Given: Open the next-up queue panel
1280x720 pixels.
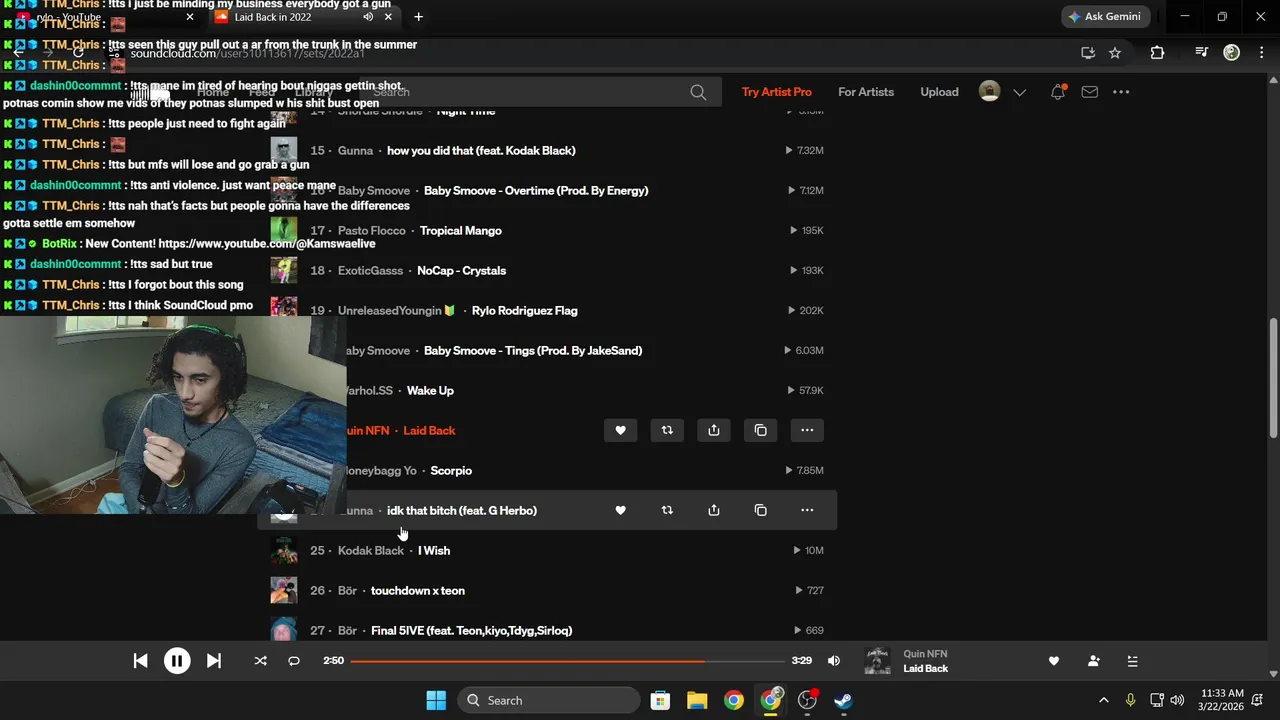Looking at the screenshot, I should pyautogui.click(x=1132, y=661).
